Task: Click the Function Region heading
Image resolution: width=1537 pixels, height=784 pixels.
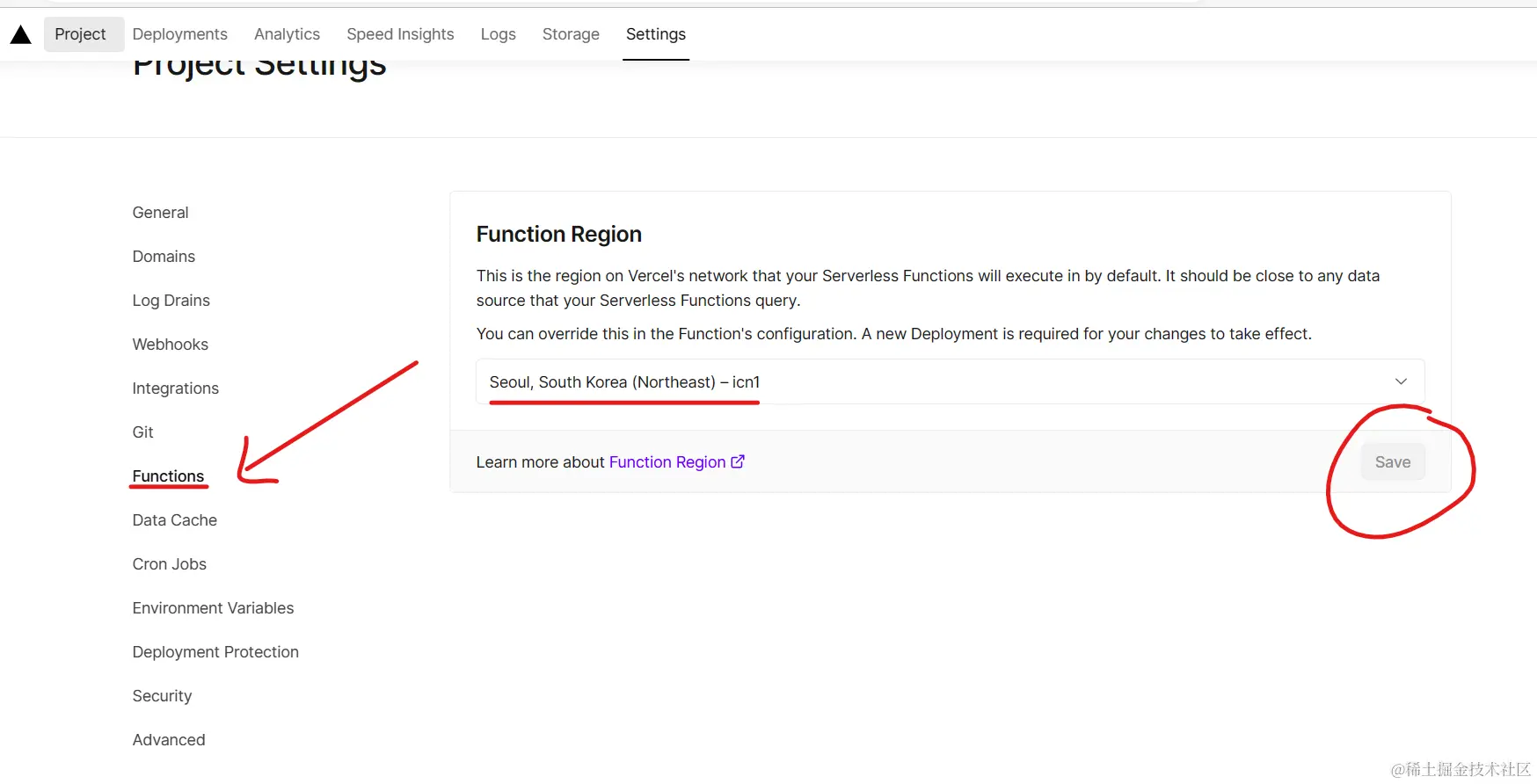Action: click(x=559, y=235)
